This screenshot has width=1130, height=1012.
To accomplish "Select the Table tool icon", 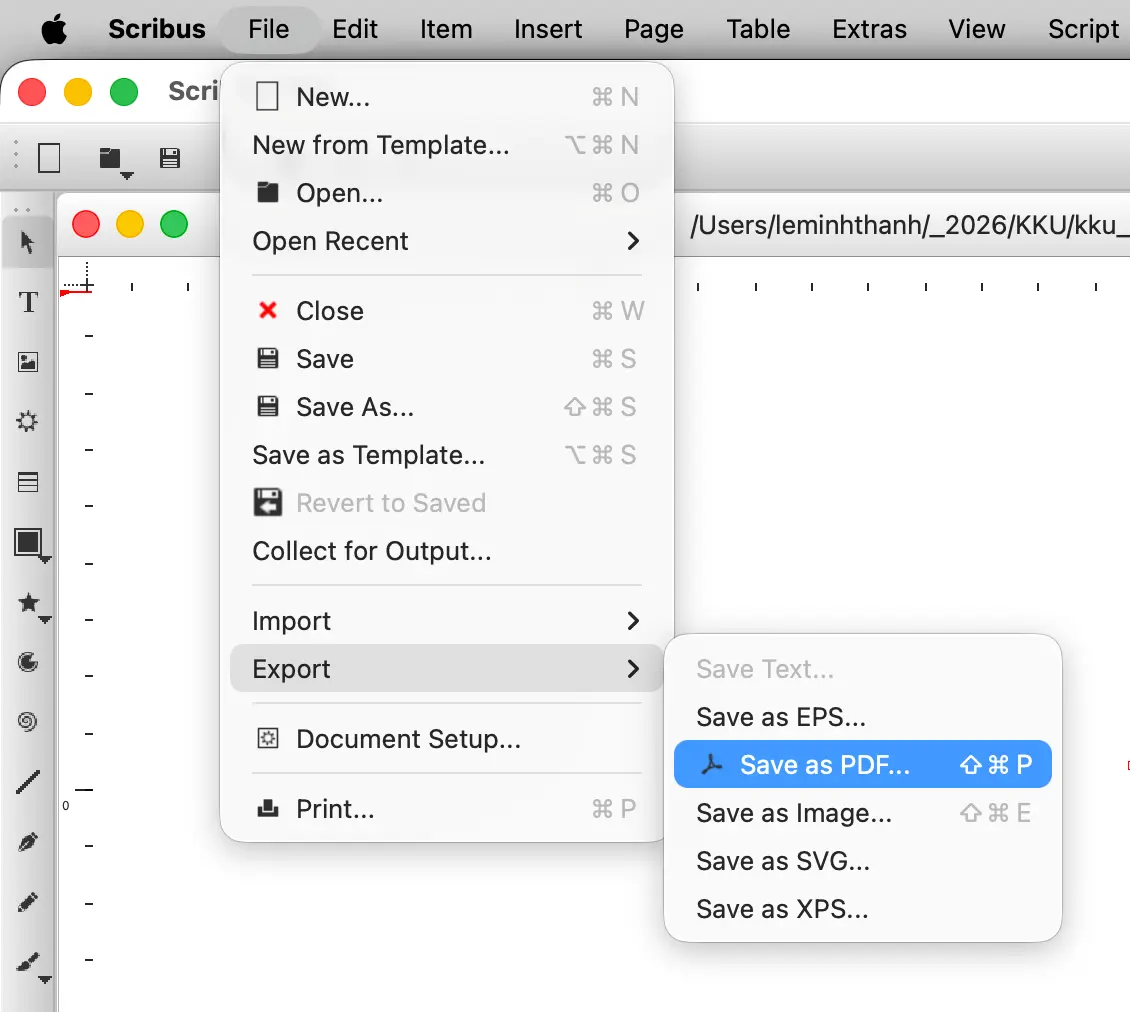I will click(28, 481).
